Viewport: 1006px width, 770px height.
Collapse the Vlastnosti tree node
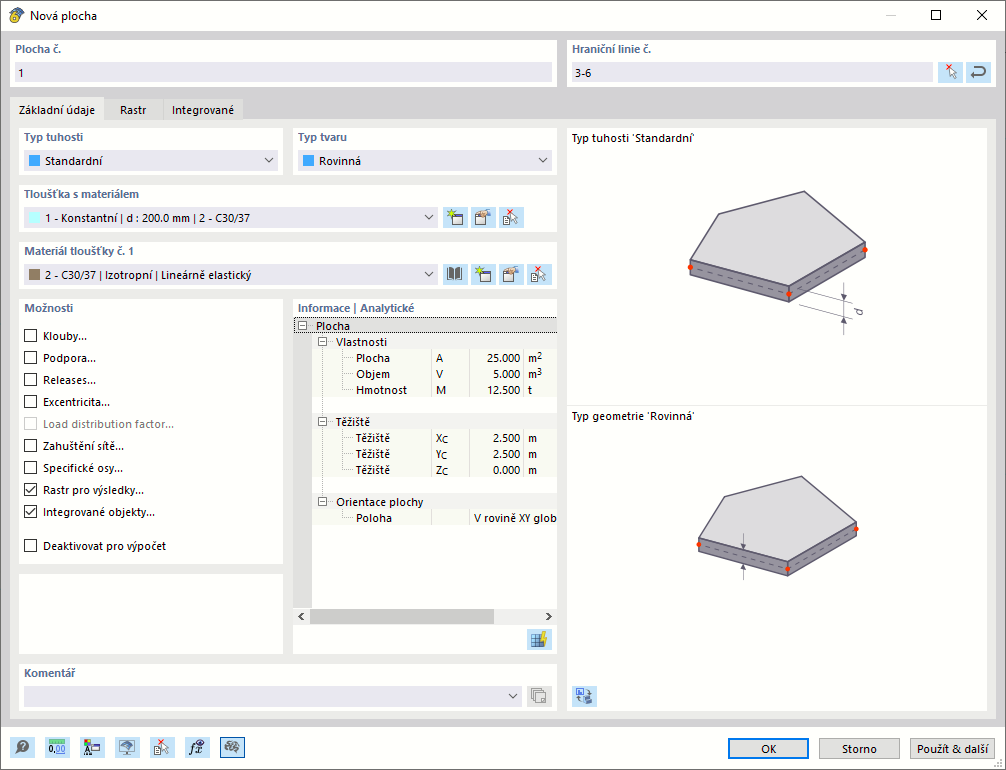click(x=322, y=342)
